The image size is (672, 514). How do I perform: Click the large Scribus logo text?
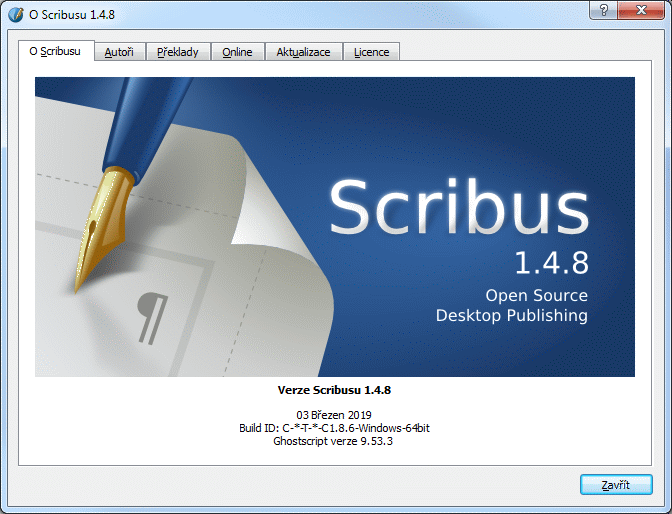click(459, 209)
